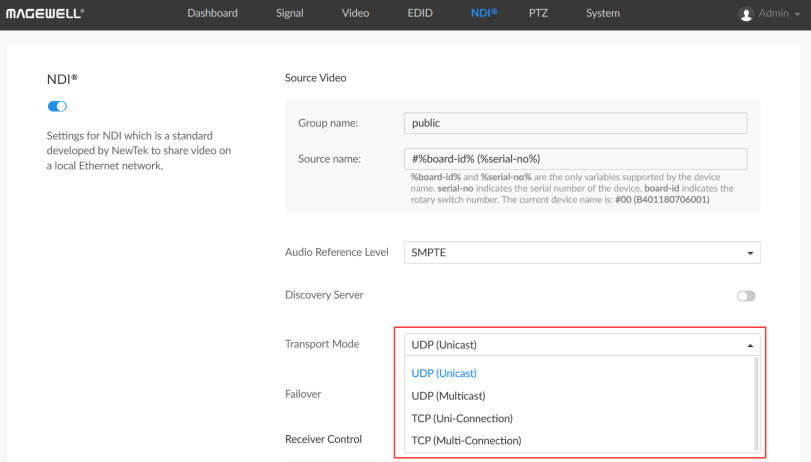
Task: Enable the Discovery Server toggle
Action: 746,296
